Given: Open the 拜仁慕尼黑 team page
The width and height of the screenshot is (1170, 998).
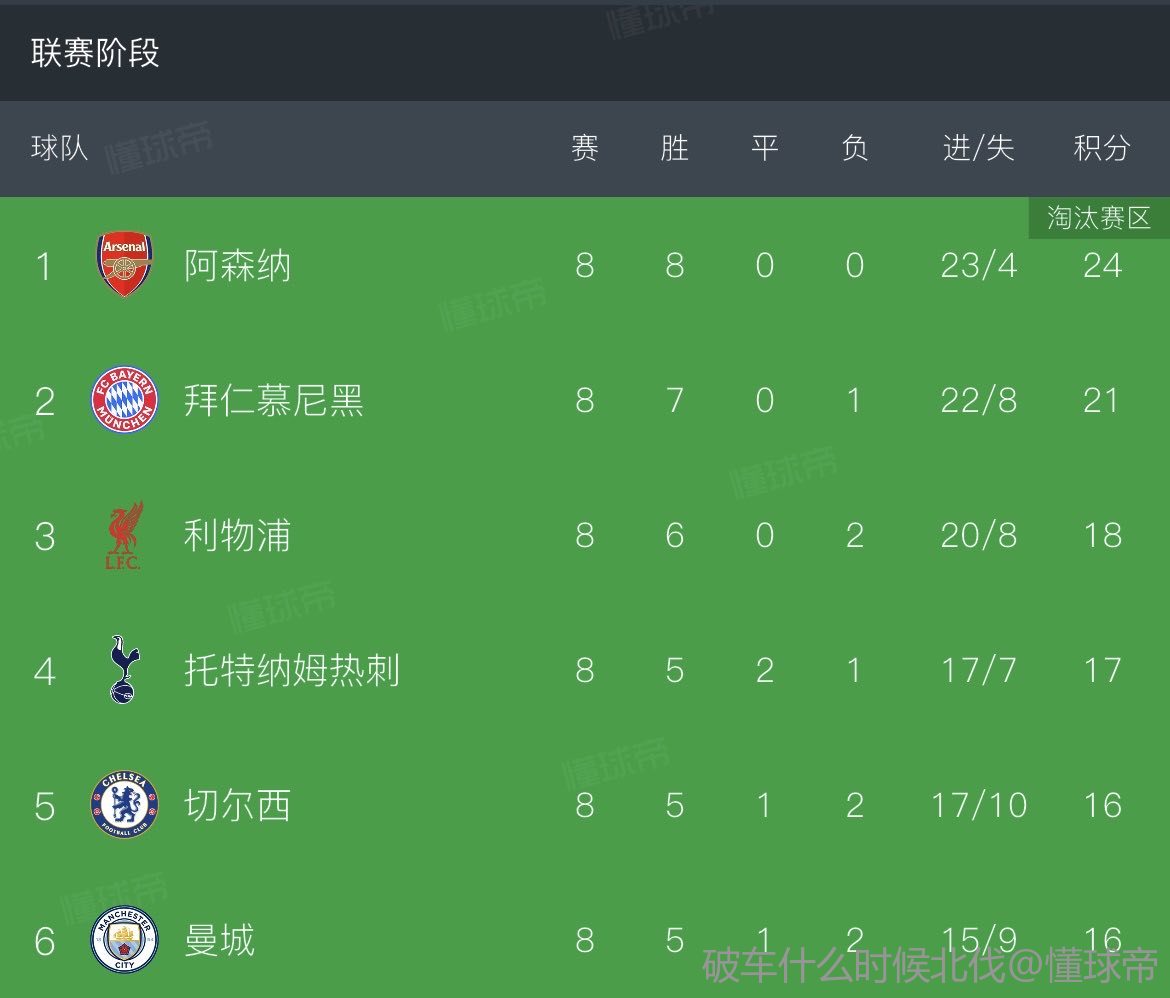Looking at the screenshot, I should click(274, 401).
